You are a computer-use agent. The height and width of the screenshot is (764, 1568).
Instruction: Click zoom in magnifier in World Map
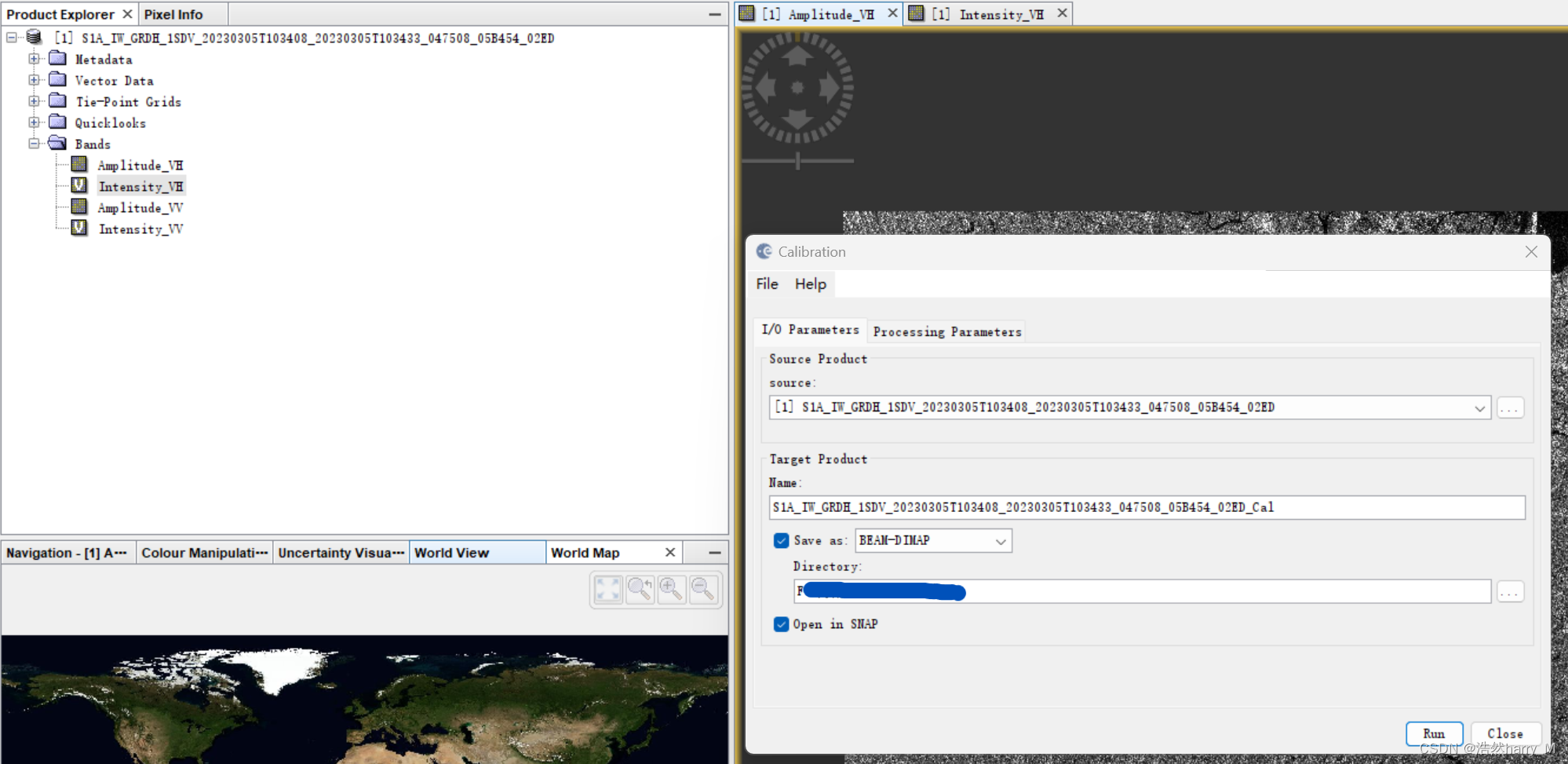671,589
